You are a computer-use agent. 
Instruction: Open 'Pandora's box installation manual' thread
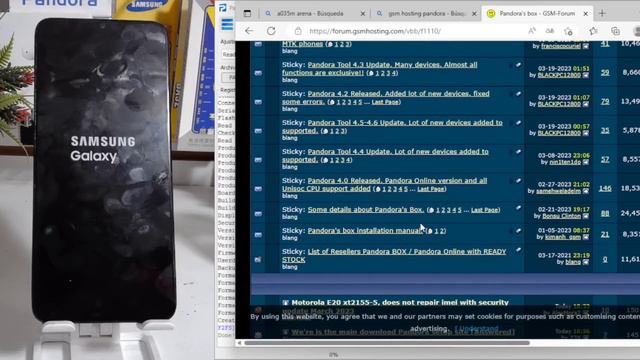(x=365, y=231)
